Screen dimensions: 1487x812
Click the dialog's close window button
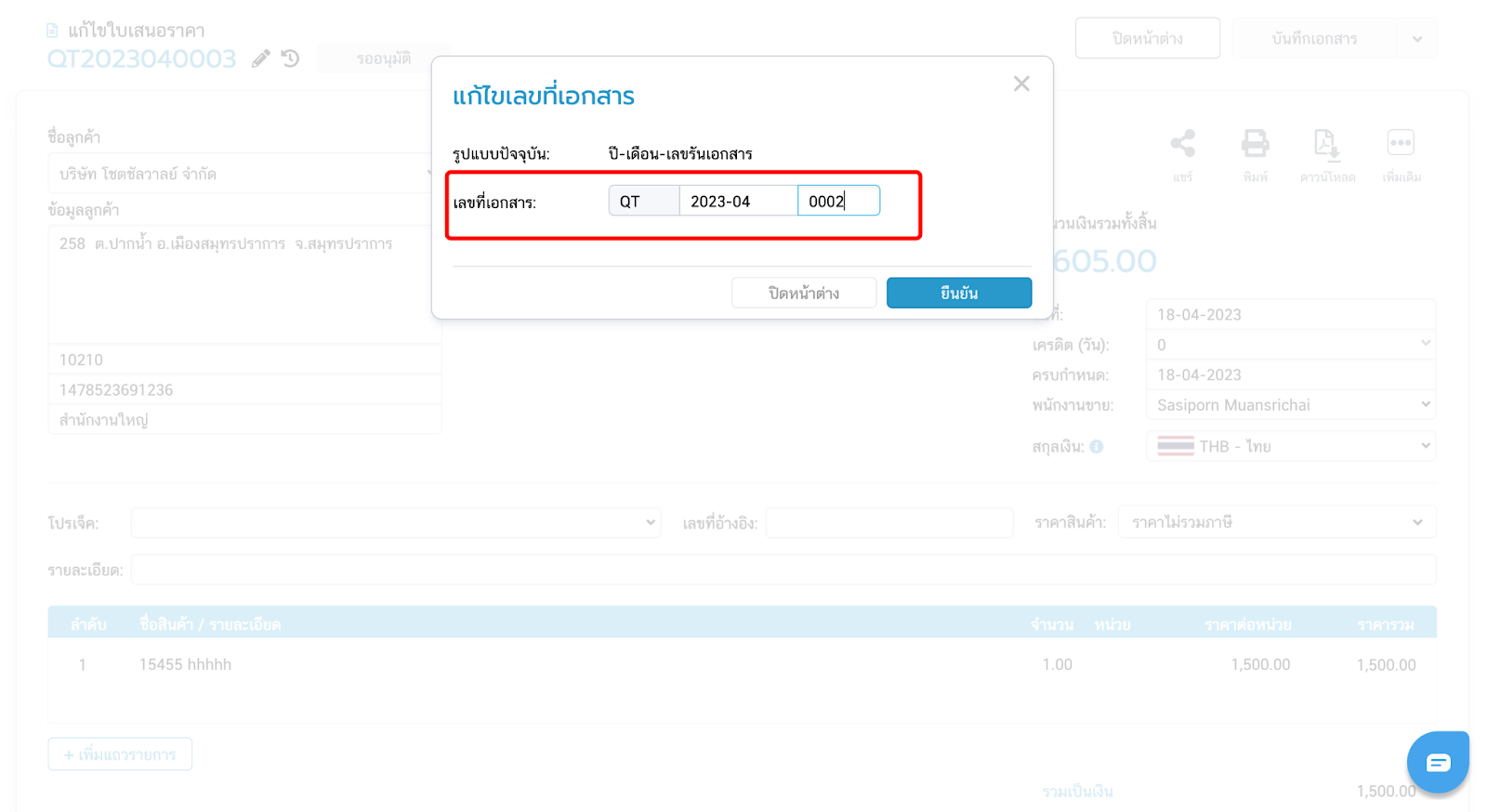pyautogui.click(x=803, y=293)
